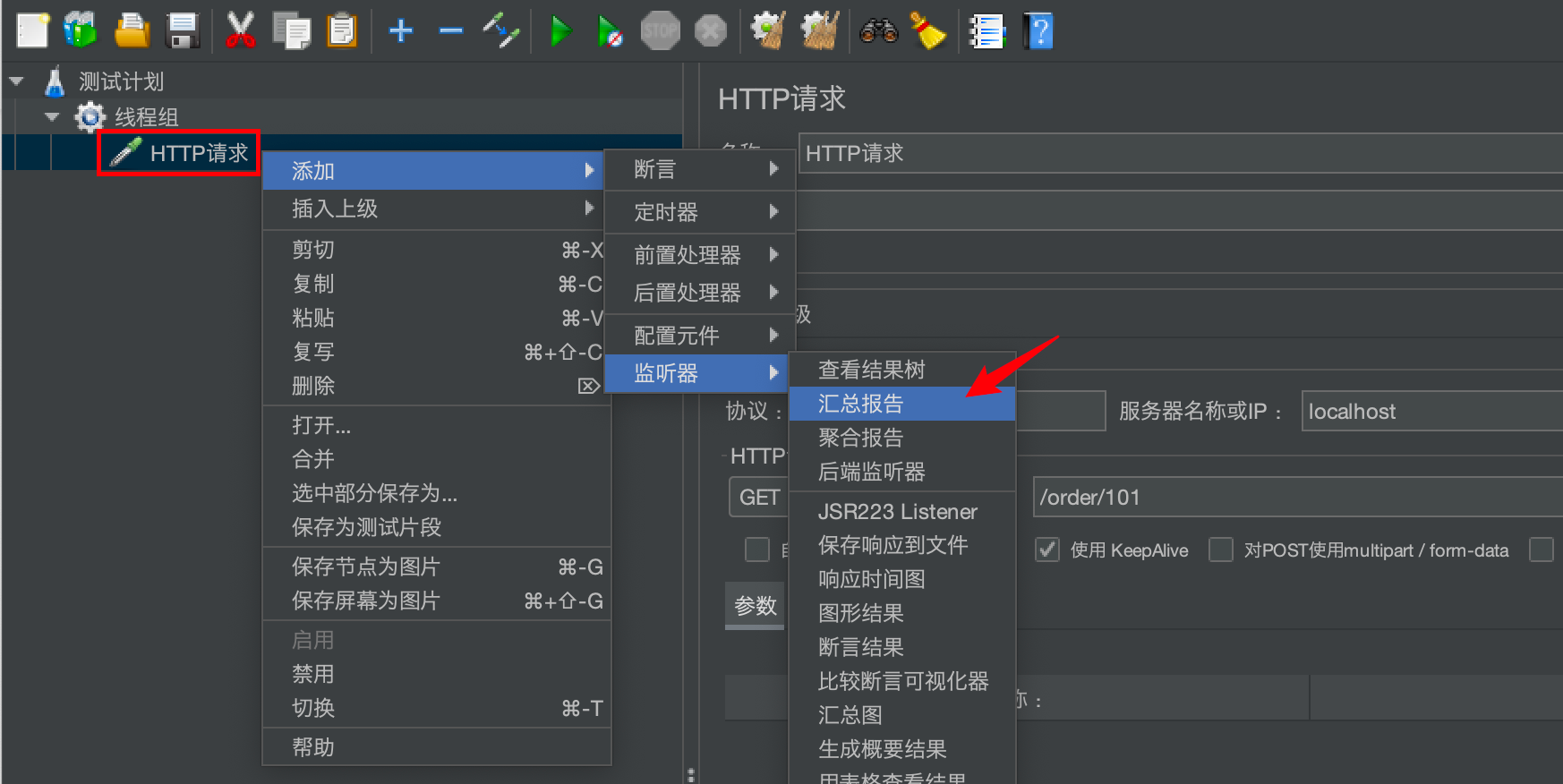Open a test plan file icon
This screenshot has height=784, width=1563.
click(132, 30)
